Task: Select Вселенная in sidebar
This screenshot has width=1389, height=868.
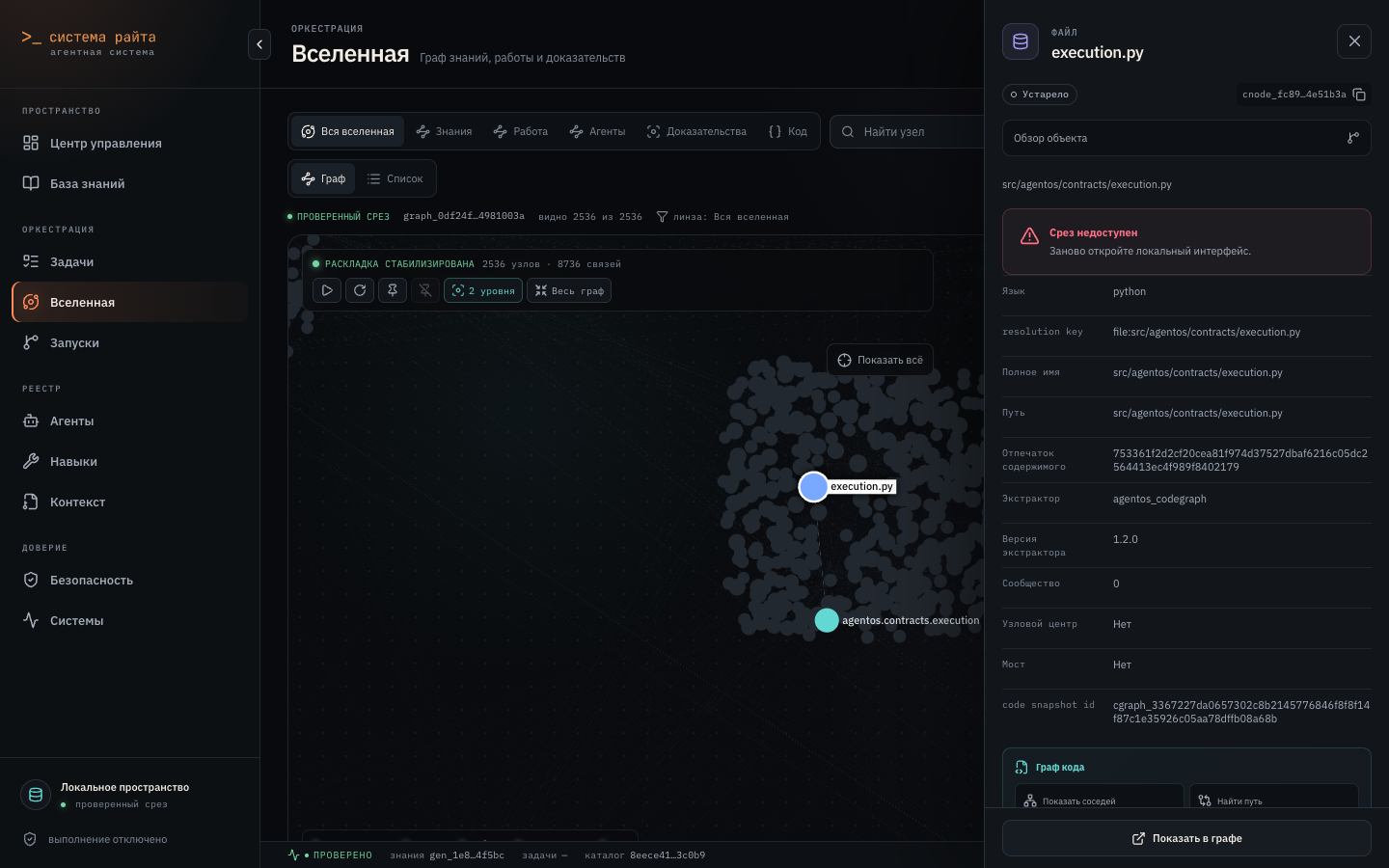Action: pos(130,302)
